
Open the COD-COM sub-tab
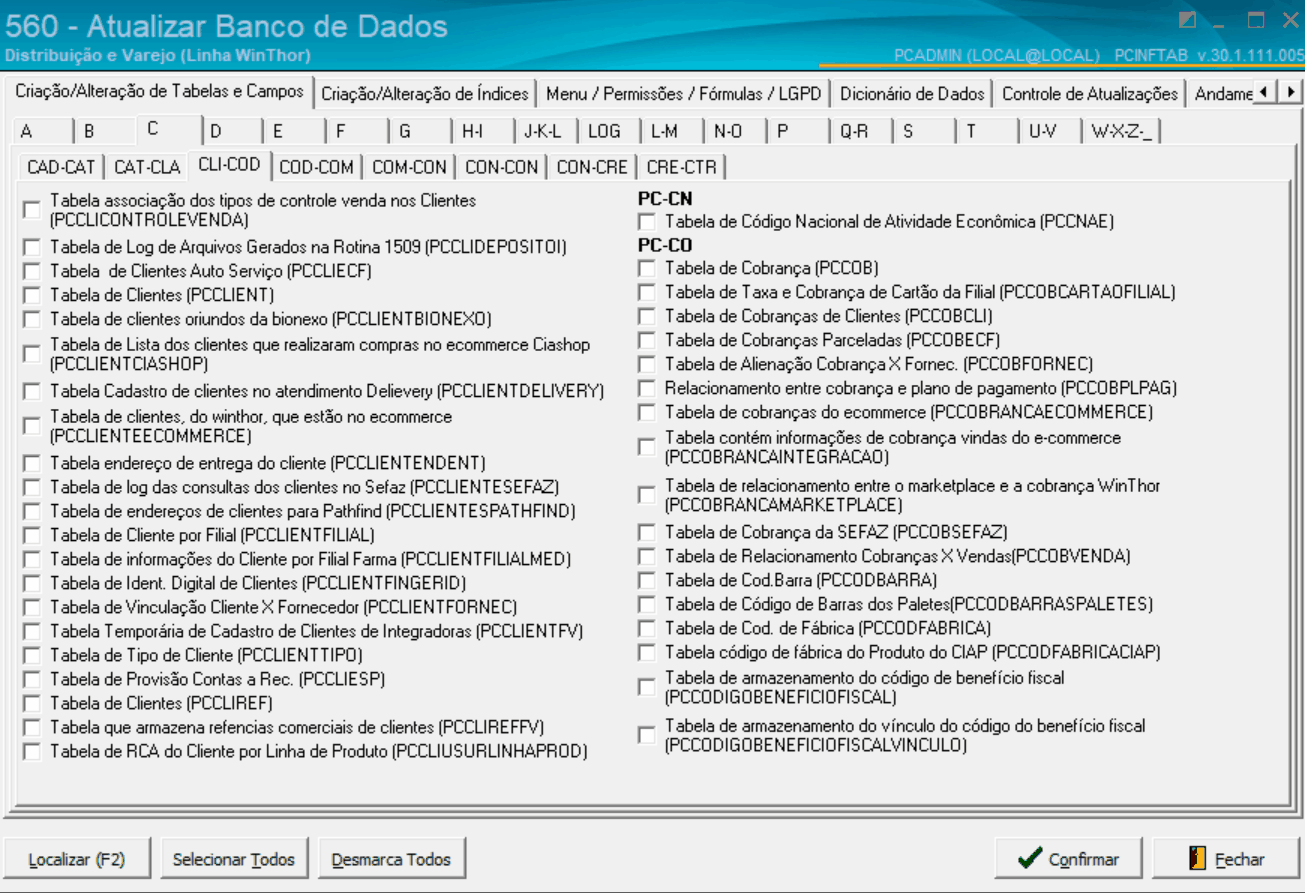tap(317, 167)
